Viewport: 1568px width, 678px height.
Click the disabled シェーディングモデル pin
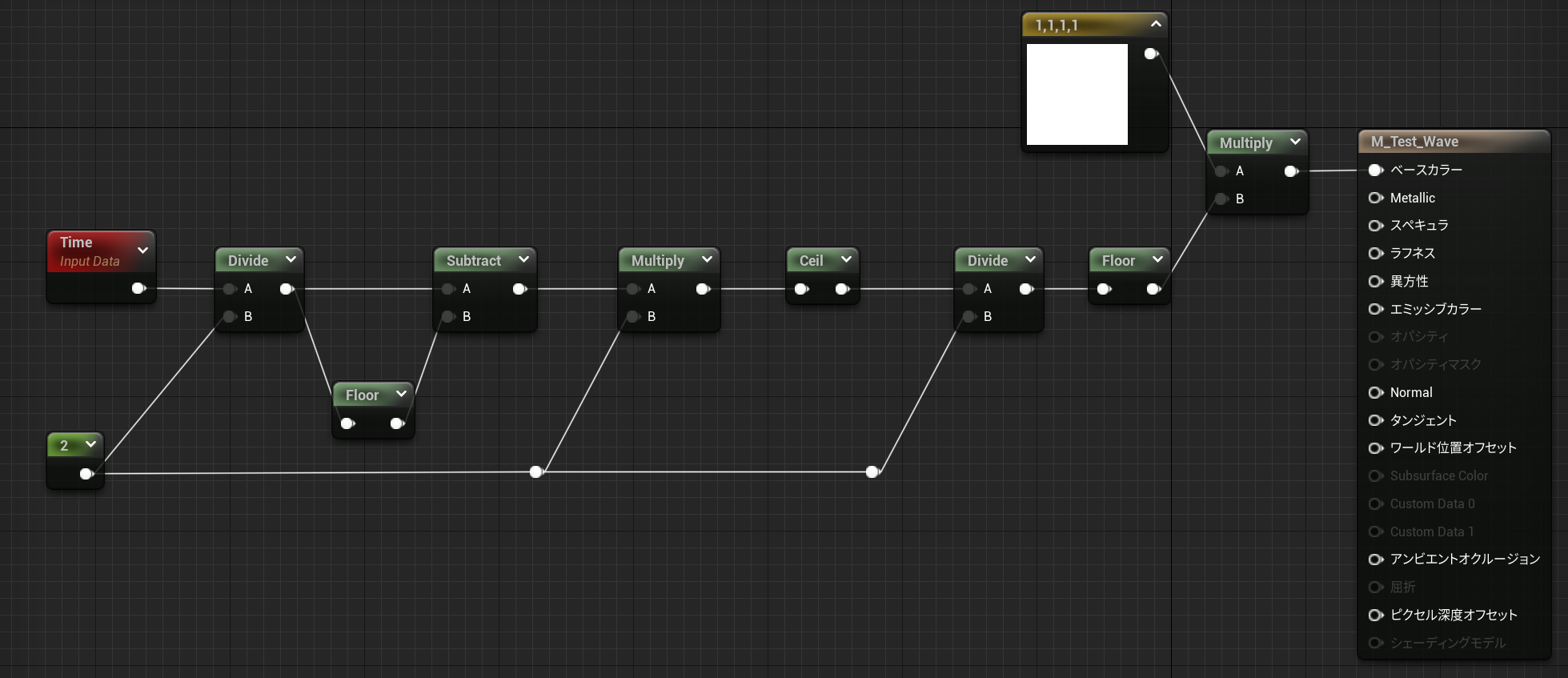(1376, 643)
